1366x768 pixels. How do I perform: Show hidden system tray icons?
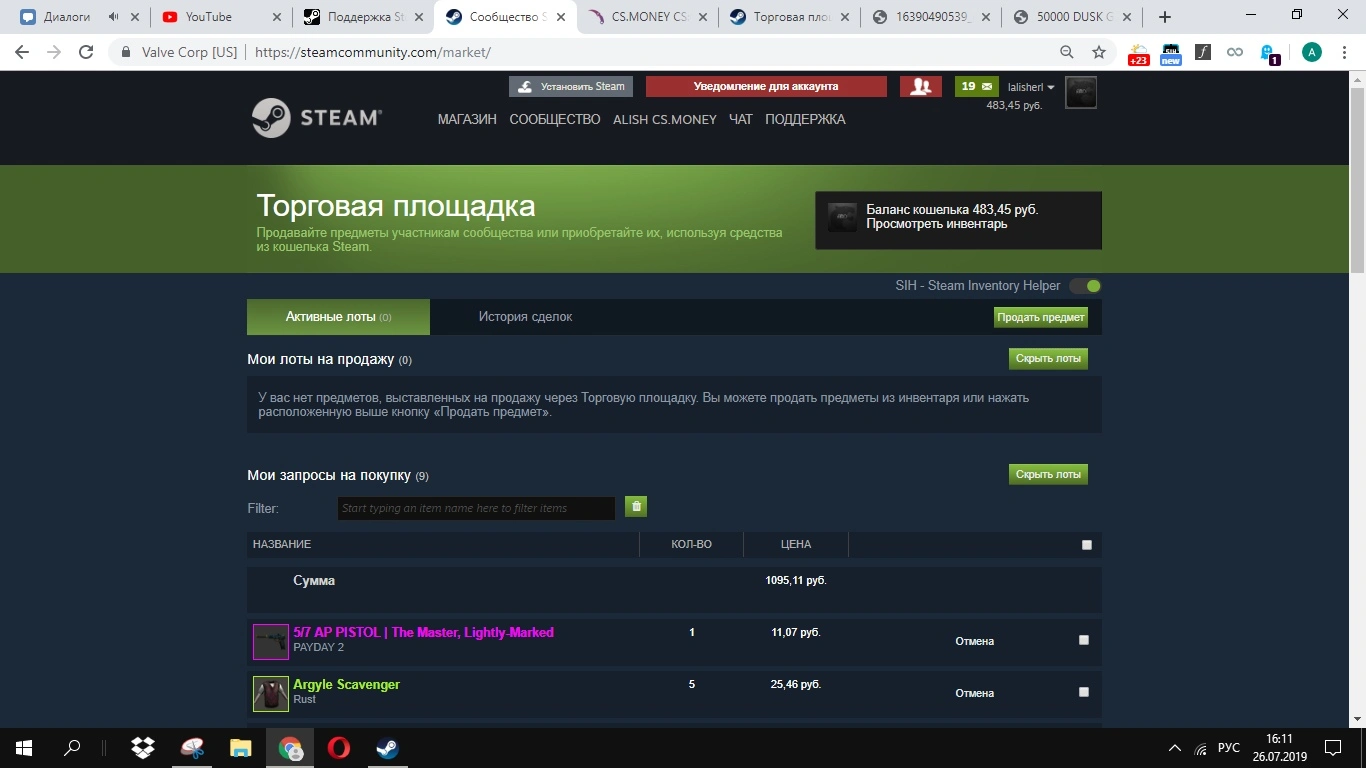pyautogui.click(x=1175, y=747)
